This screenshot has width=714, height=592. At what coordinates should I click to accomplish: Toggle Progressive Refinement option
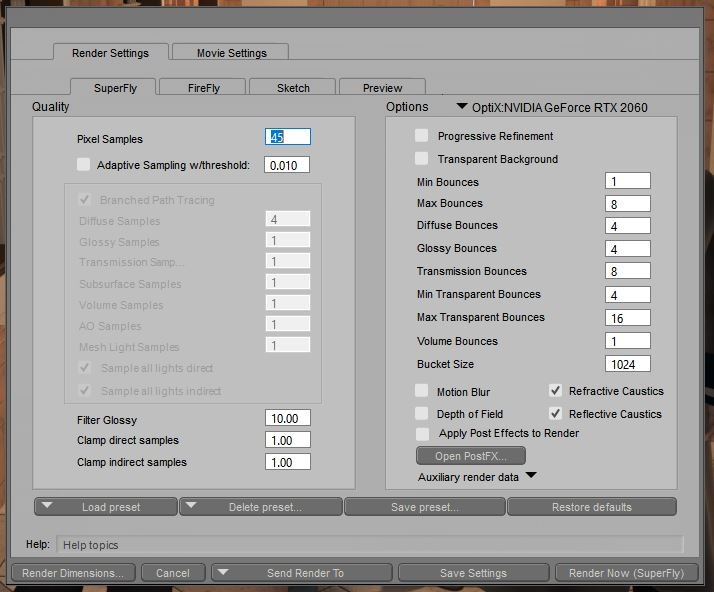point(422,136)
